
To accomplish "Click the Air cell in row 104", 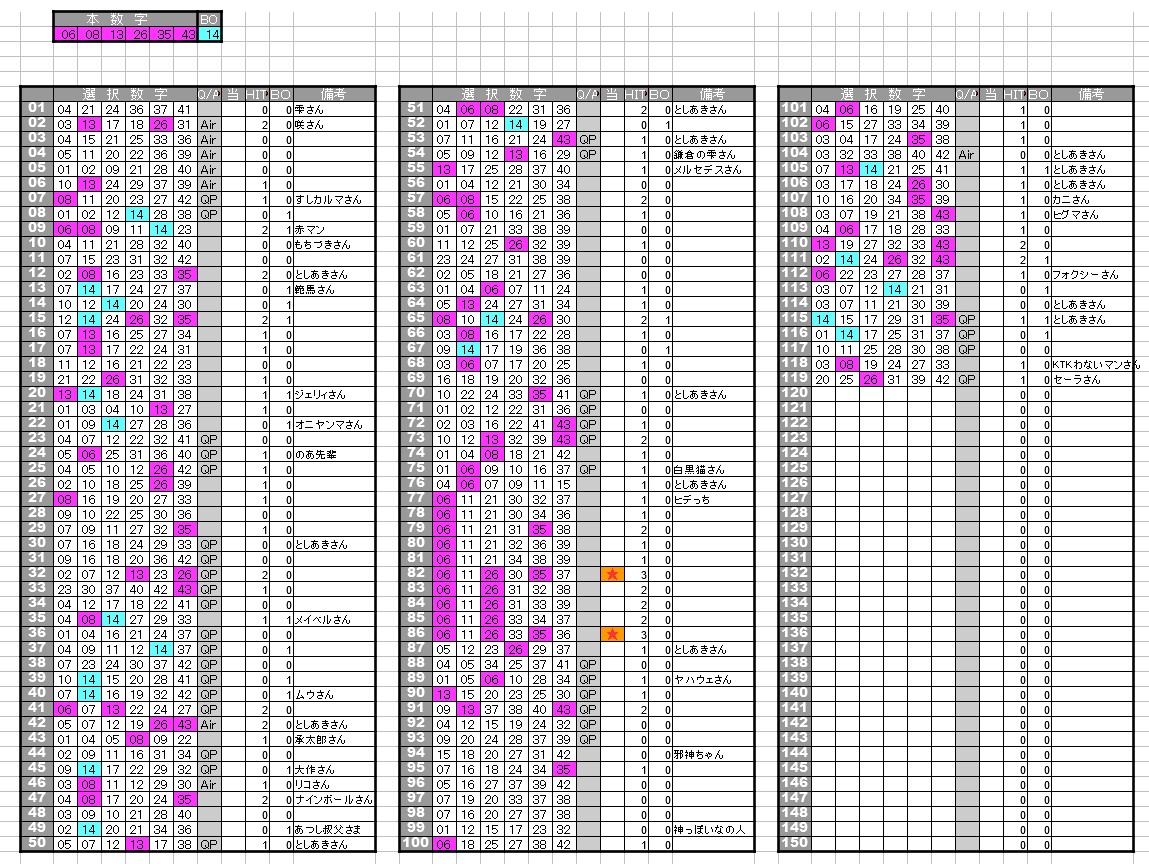I will click(965, 155).
